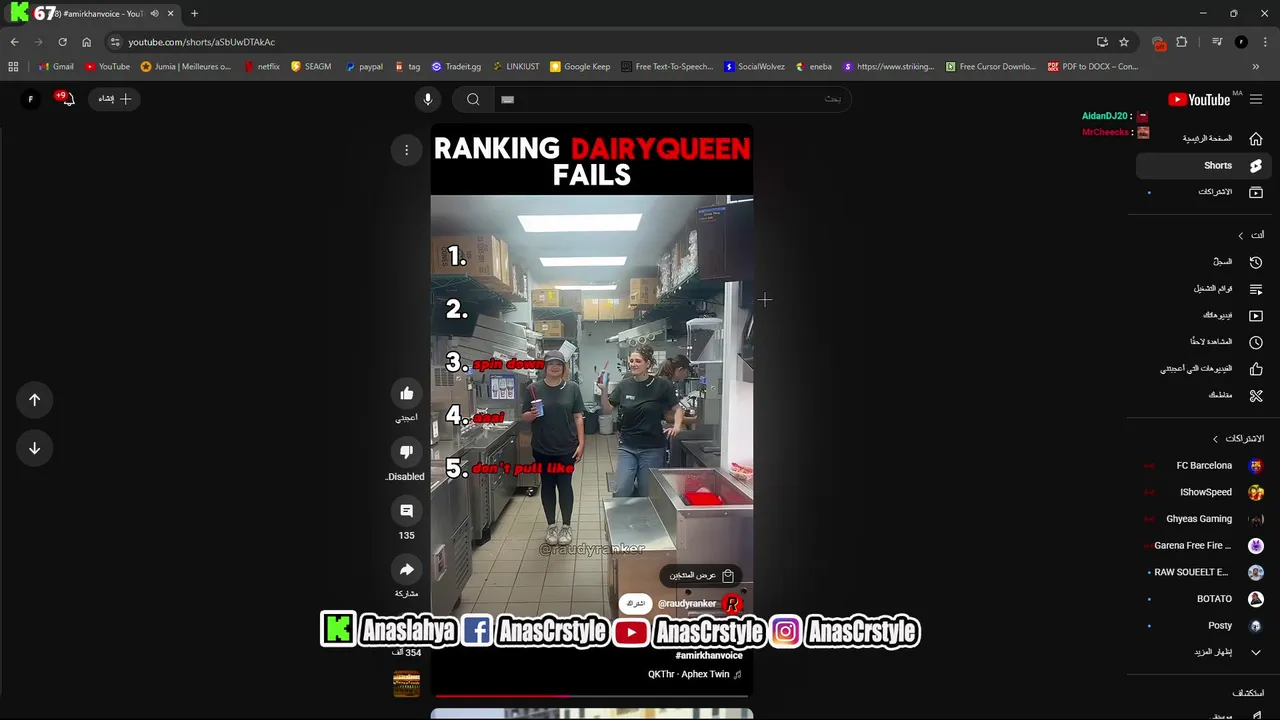The width and height of the screenshot is (1280, 720).
Task: Open the comments showing 135
Action: pos(406,511)
